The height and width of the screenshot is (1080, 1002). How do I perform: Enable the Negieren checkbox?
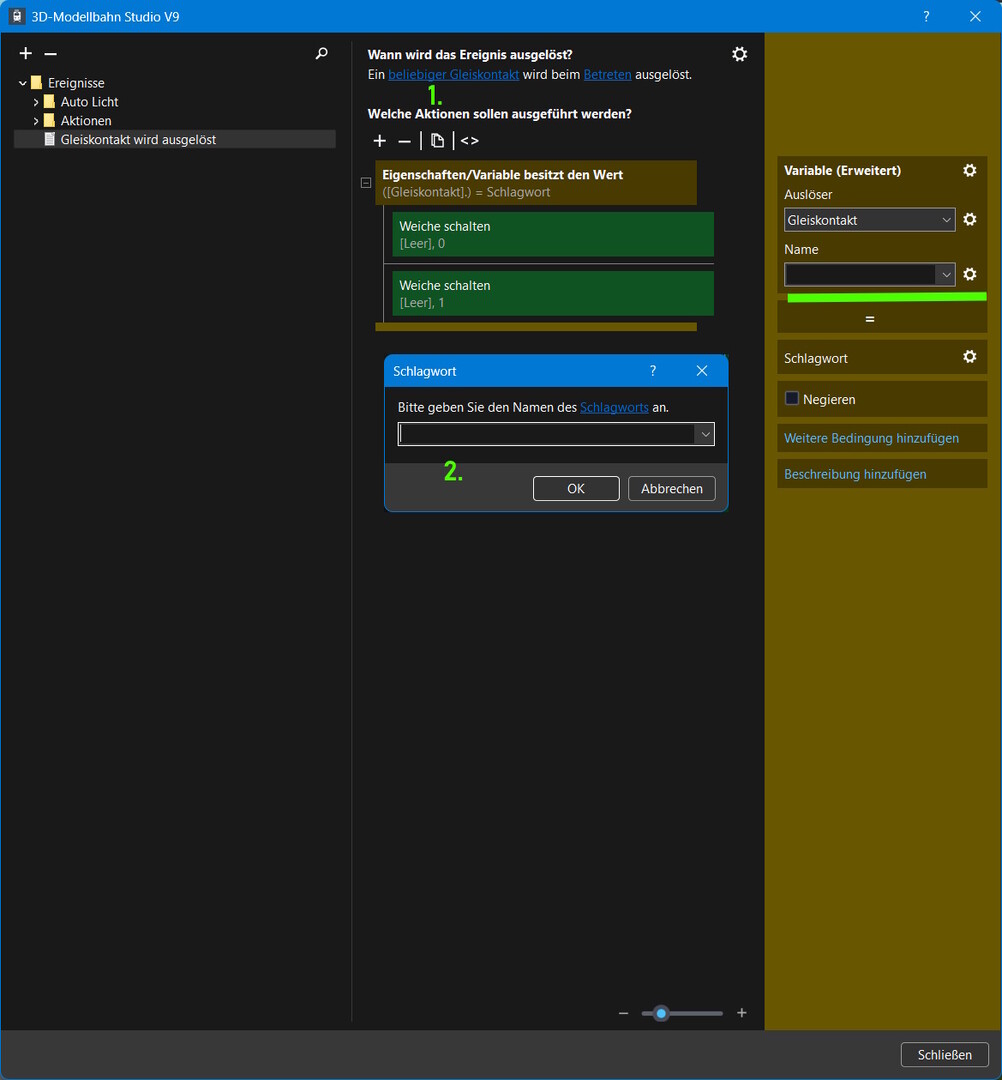[x=792, y=399]
